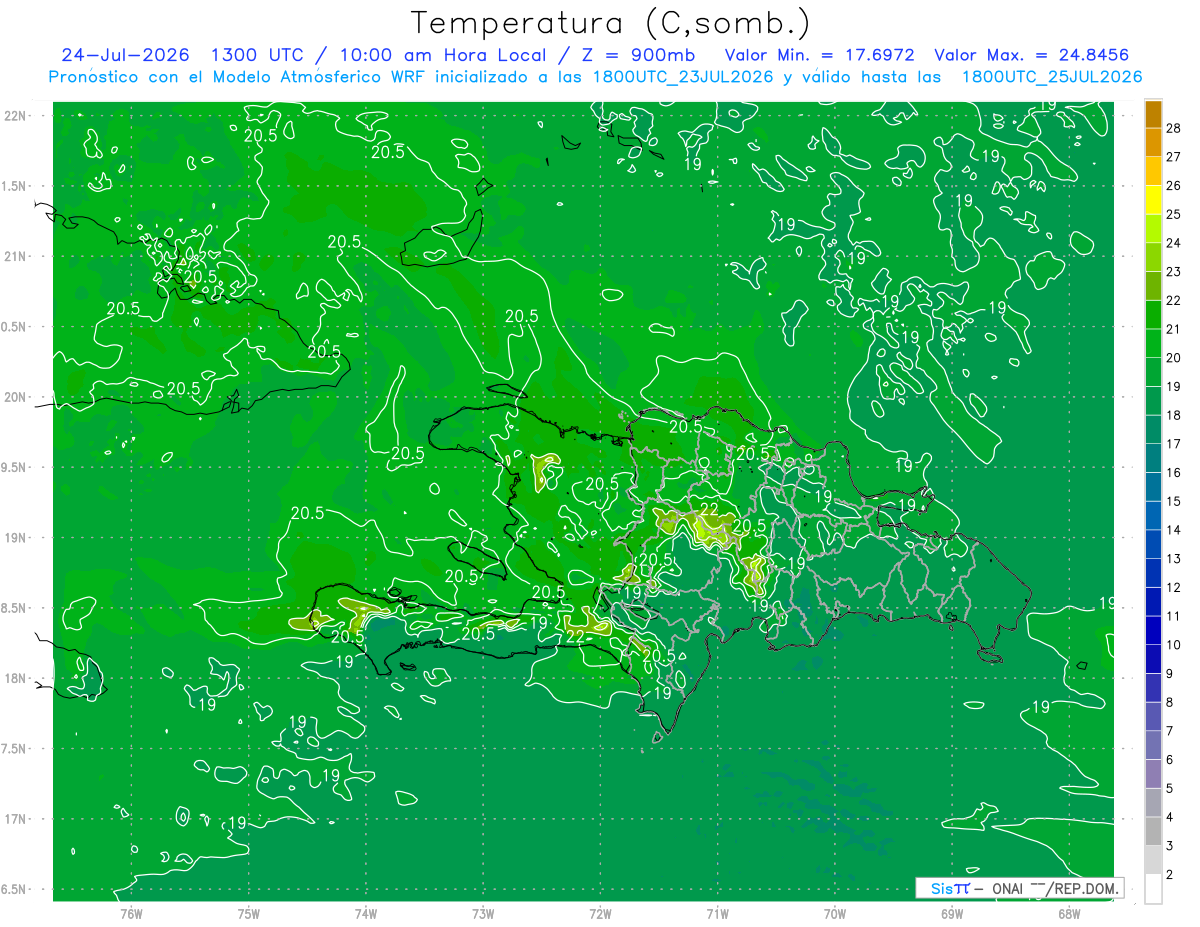Click the "76W" longitude axis label
Screen dimensions: 1200x927
click(x=131, y=914)
